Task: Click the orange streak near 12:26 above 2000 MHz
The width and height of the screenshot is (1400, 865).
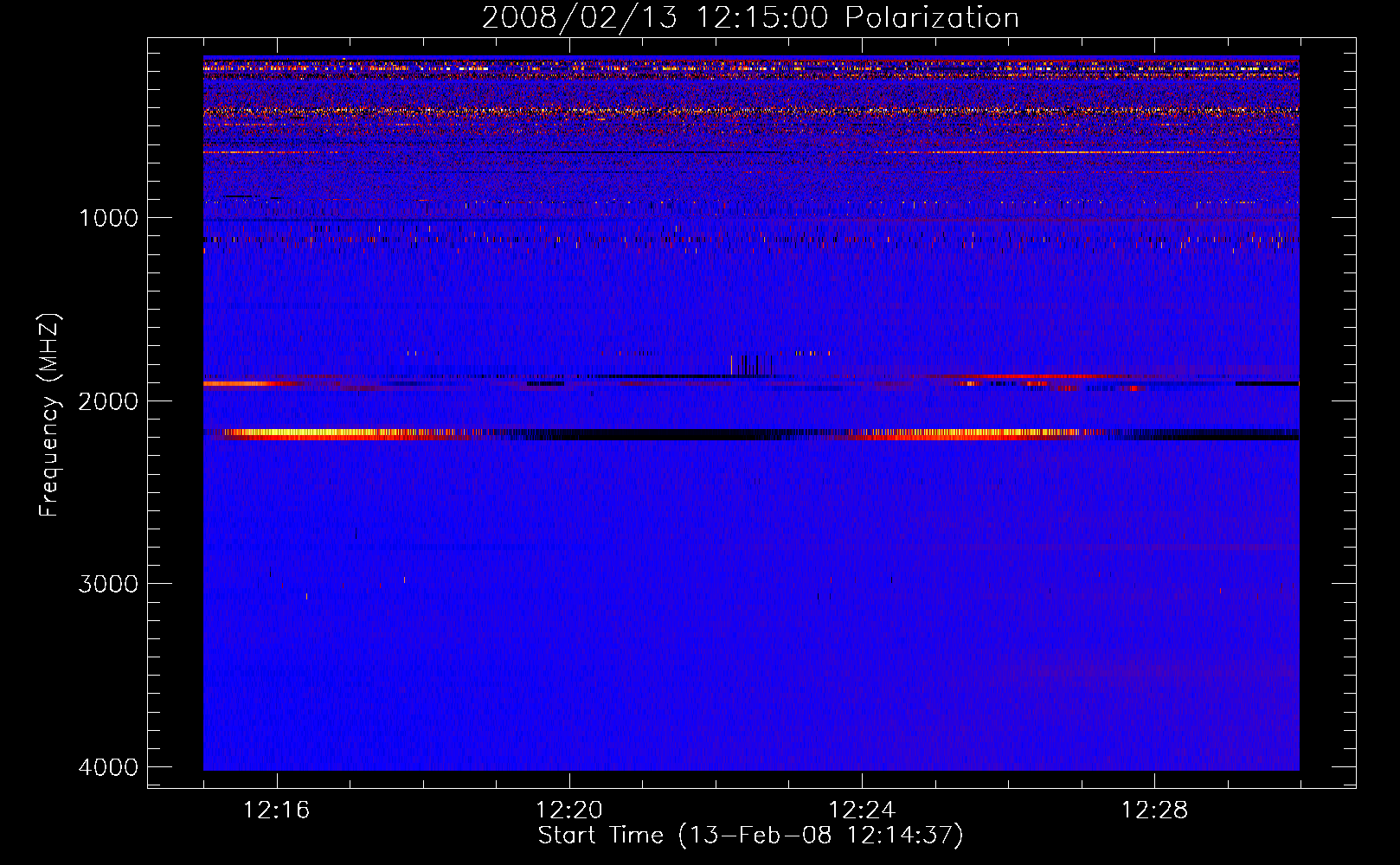Action: [1038, 377]
